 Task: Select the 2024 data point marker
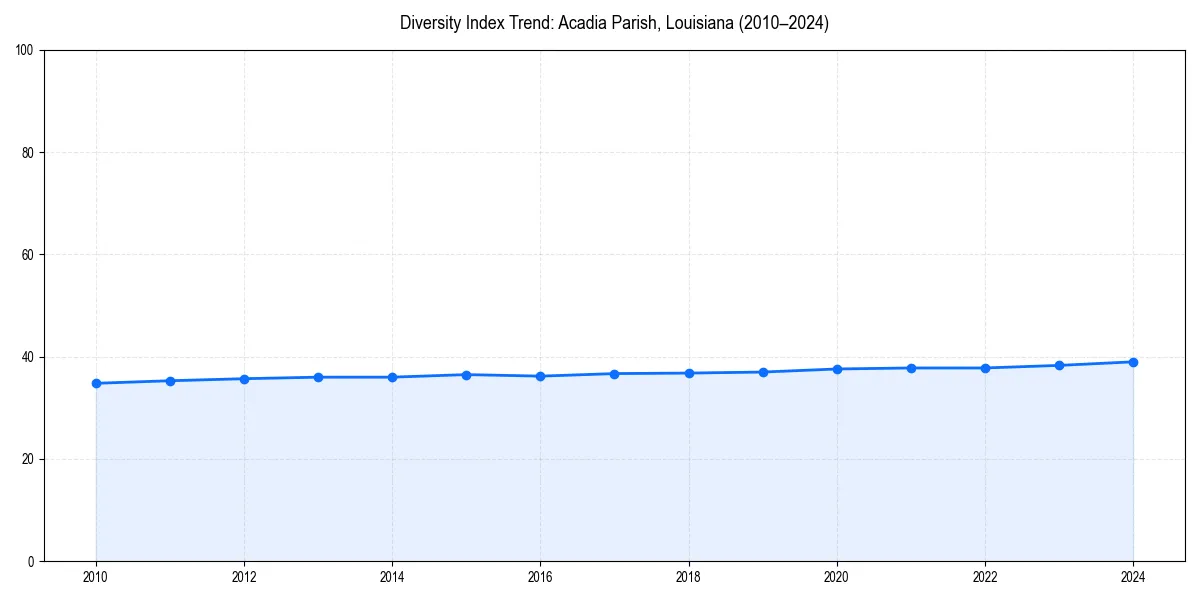pyautogui.click(x=1133, y=361)
